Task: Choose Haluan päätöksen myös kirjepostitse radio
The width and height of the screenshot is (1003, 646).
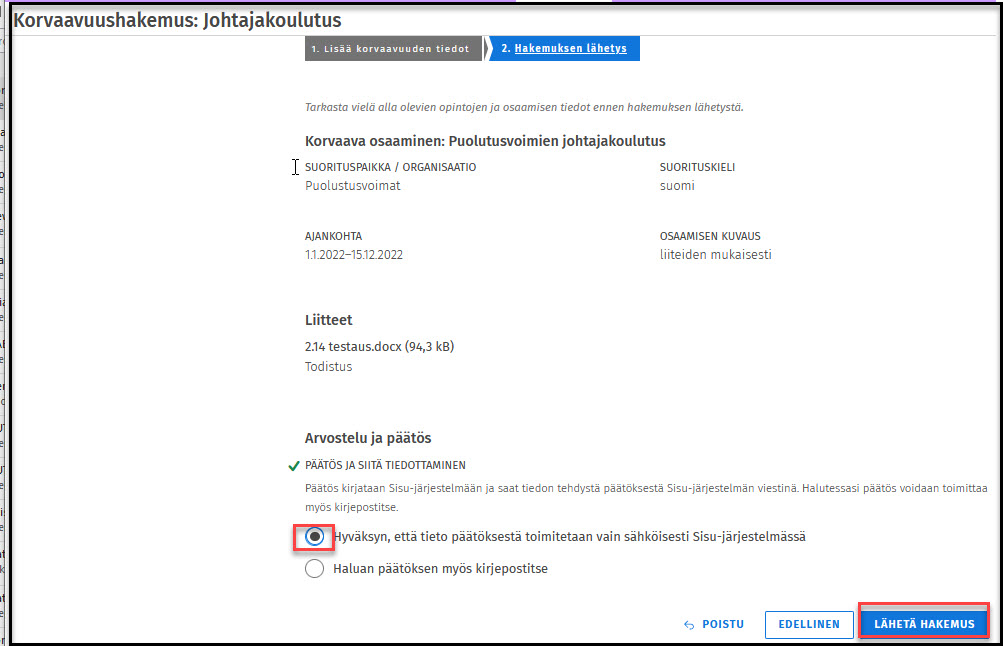Action: coord(315,569)
